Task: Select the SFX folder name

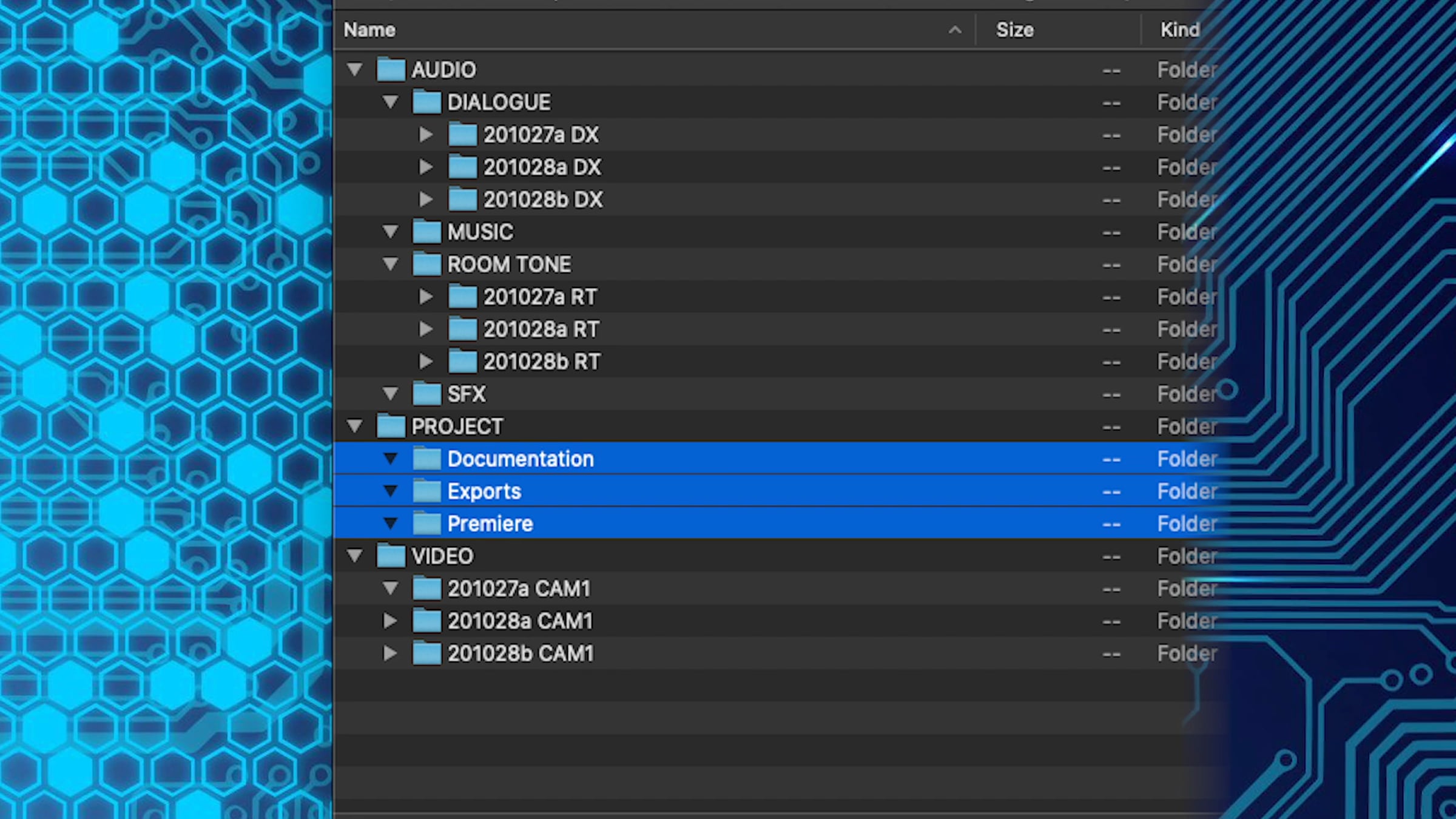Action: (467, 394)
